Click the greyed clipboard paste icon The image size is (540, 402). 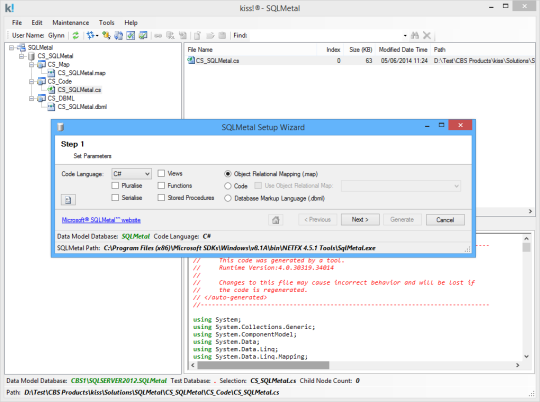197,35
